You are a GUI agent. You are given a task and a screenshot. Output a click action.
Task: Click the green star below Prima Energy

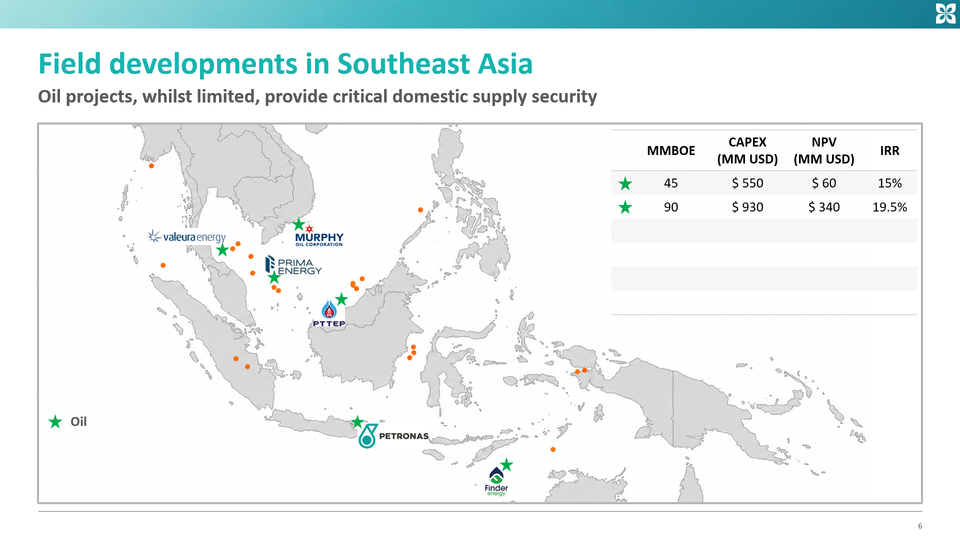[x=274, y=278]
